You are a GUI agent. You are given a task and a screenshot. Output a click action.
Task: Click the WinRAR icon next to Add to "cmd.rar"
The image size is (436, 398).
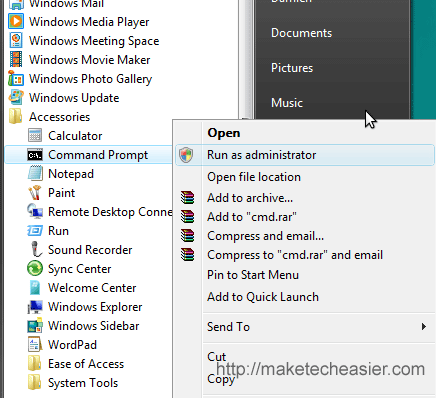pyautogui.click(x=187, y=217)
